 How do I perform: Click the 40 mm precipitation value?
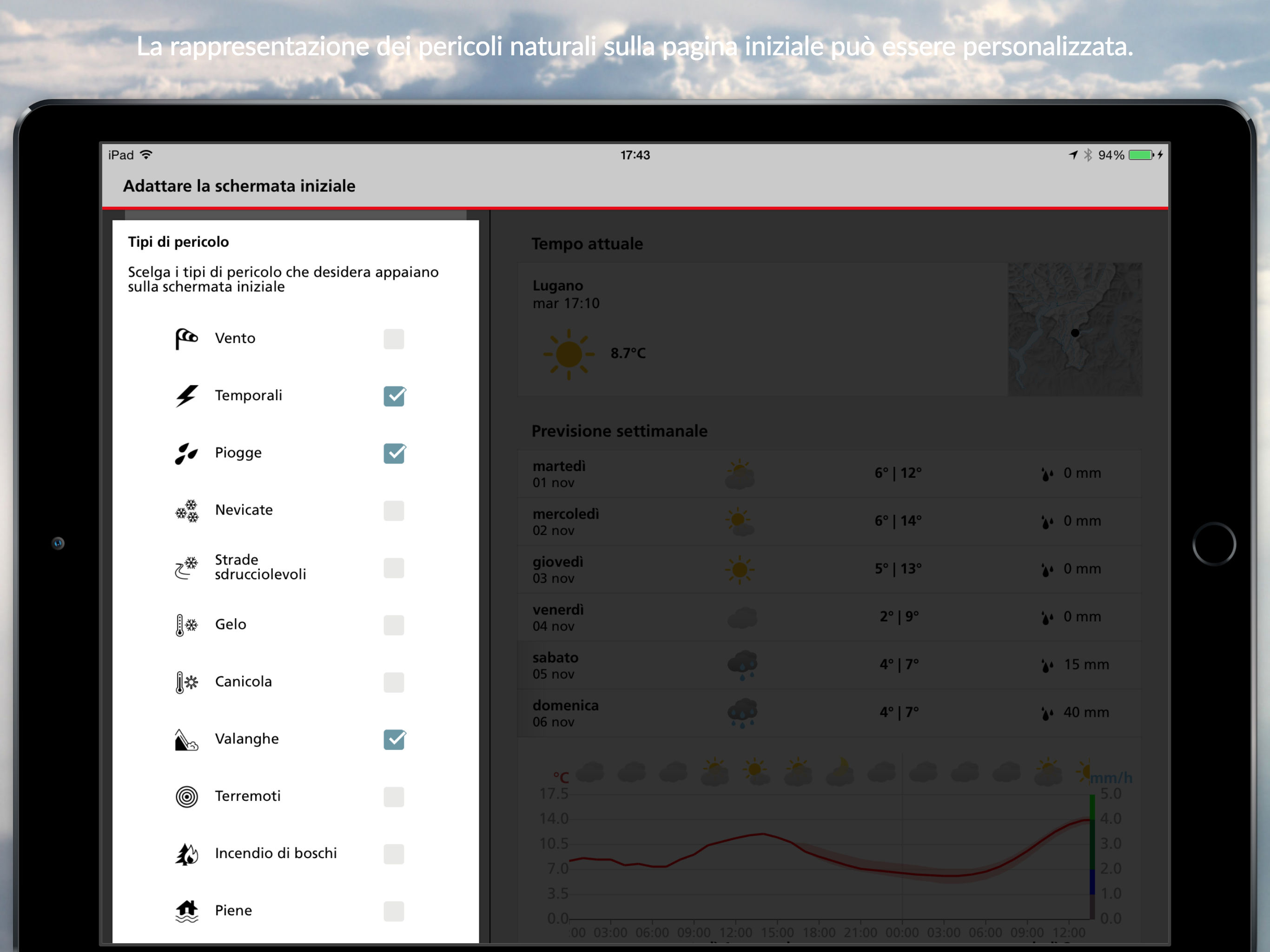1086,713
